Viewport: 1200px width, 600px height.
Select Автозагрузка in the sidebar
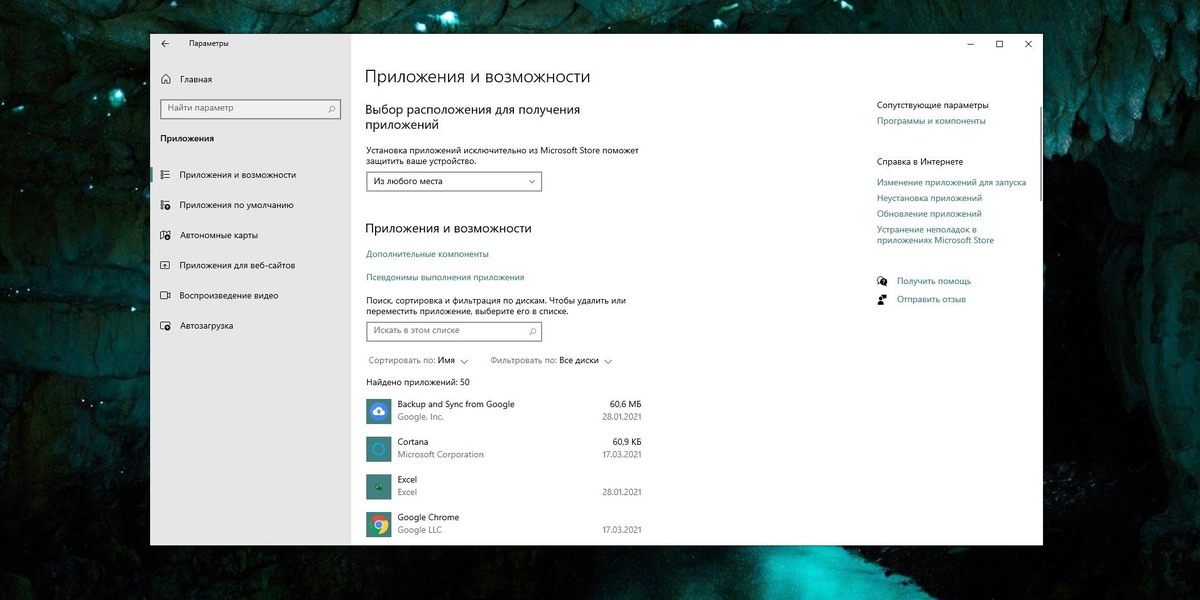(206, 326)
